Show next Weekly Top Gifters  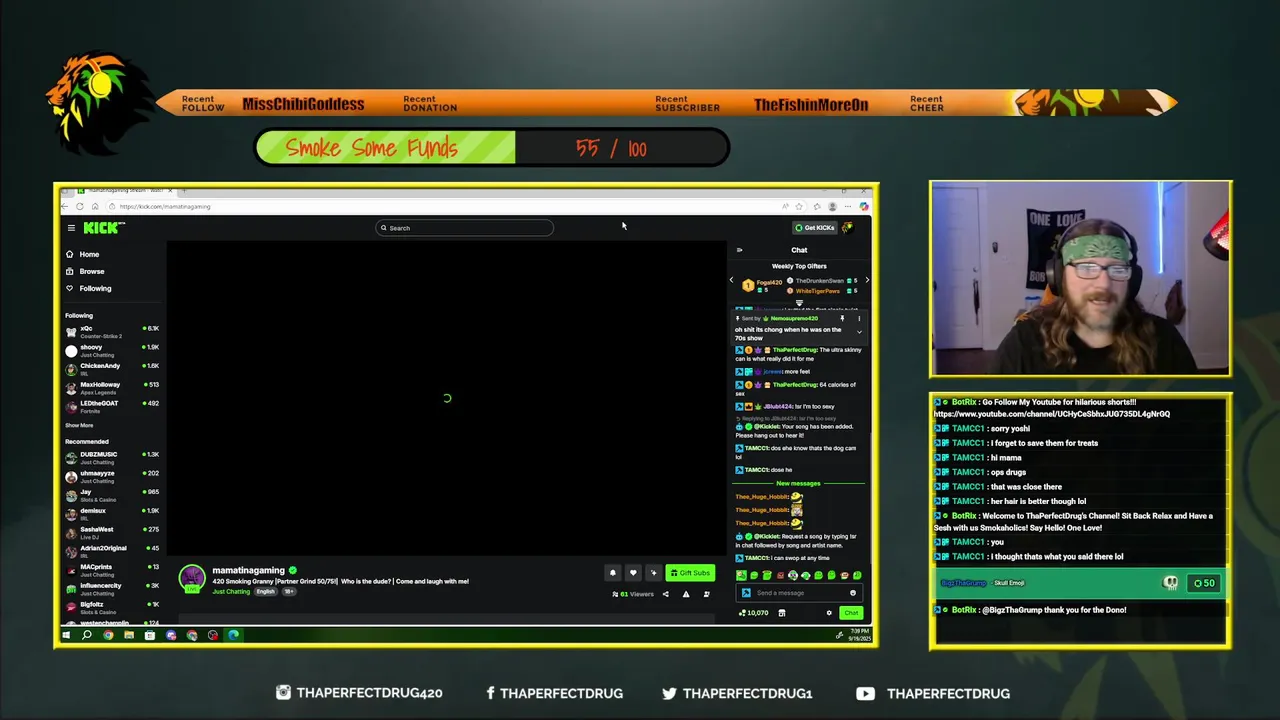(x=867, y=280)
